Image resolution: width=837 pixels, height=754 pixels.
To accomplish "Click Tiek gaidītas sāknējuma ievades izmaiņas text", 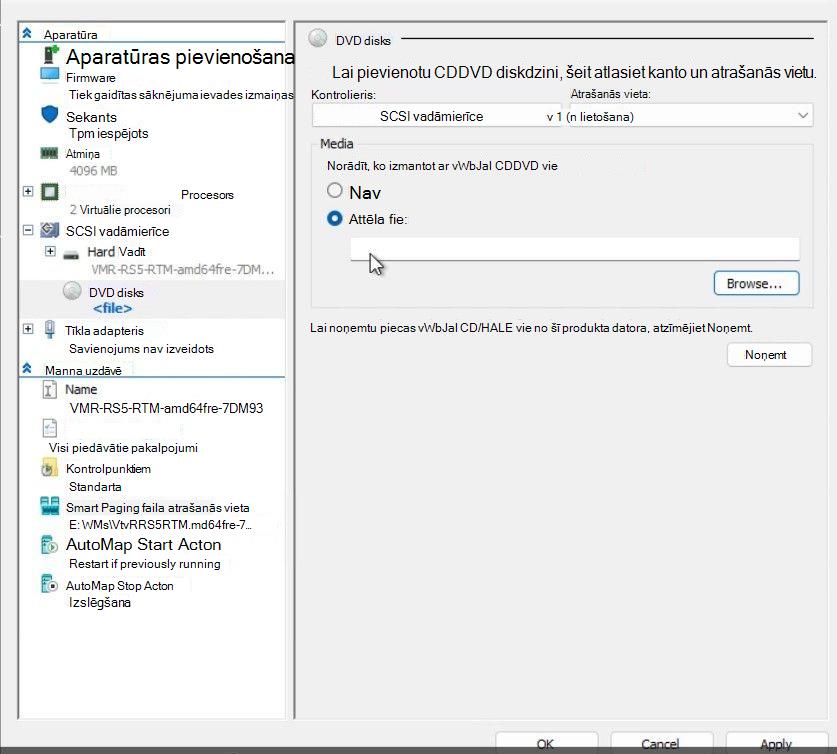I will [181, 95].
